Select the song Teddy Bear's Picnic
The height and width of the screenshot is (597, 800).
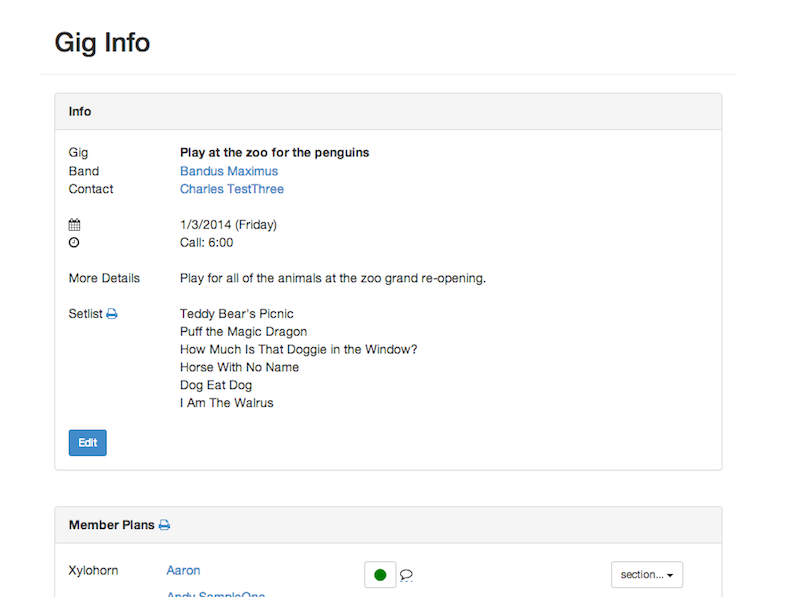(x=237, y=314)
